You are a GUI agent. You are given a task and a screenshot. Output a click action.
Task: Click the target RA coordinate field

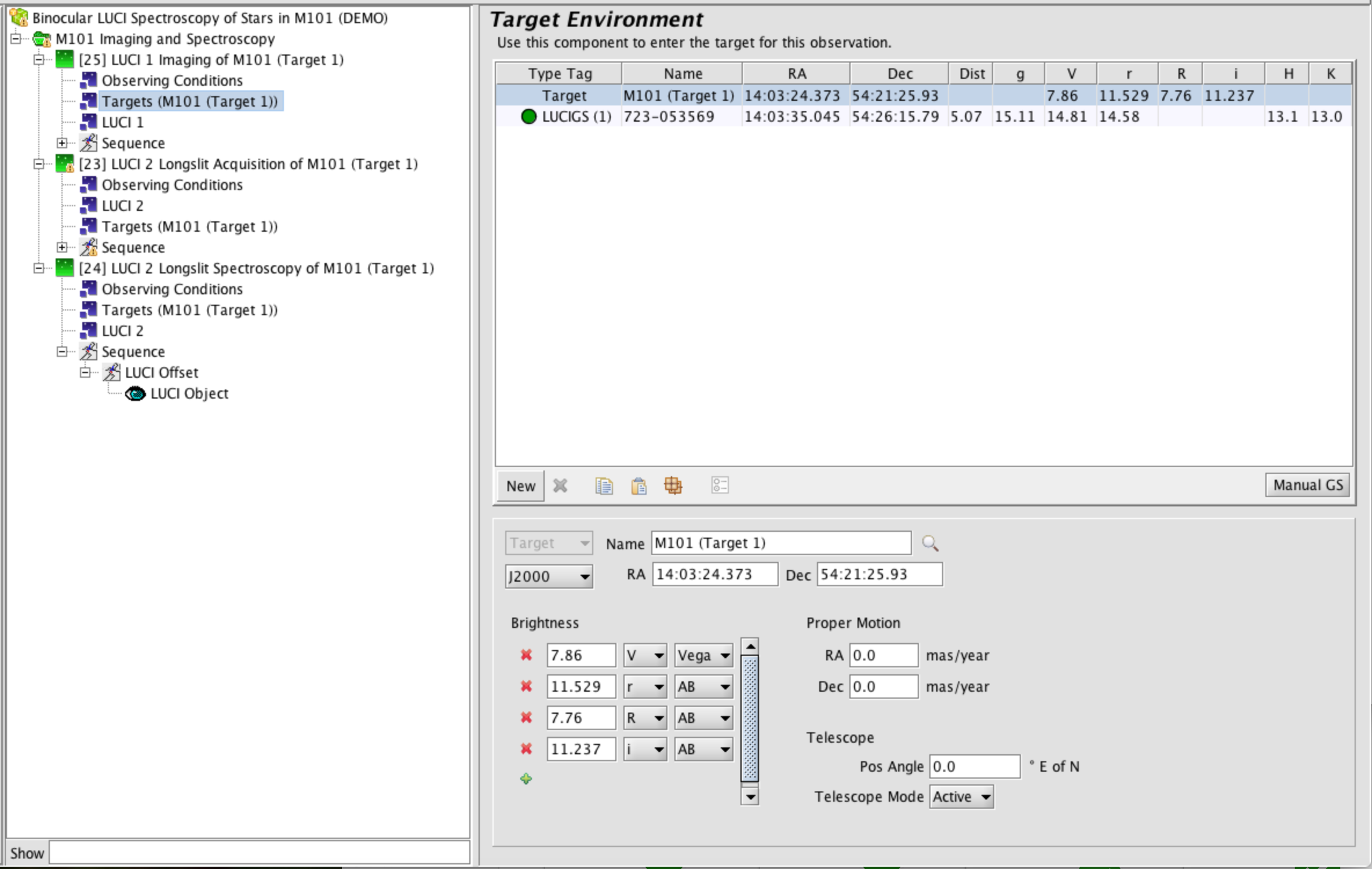(x=715, y=574)
